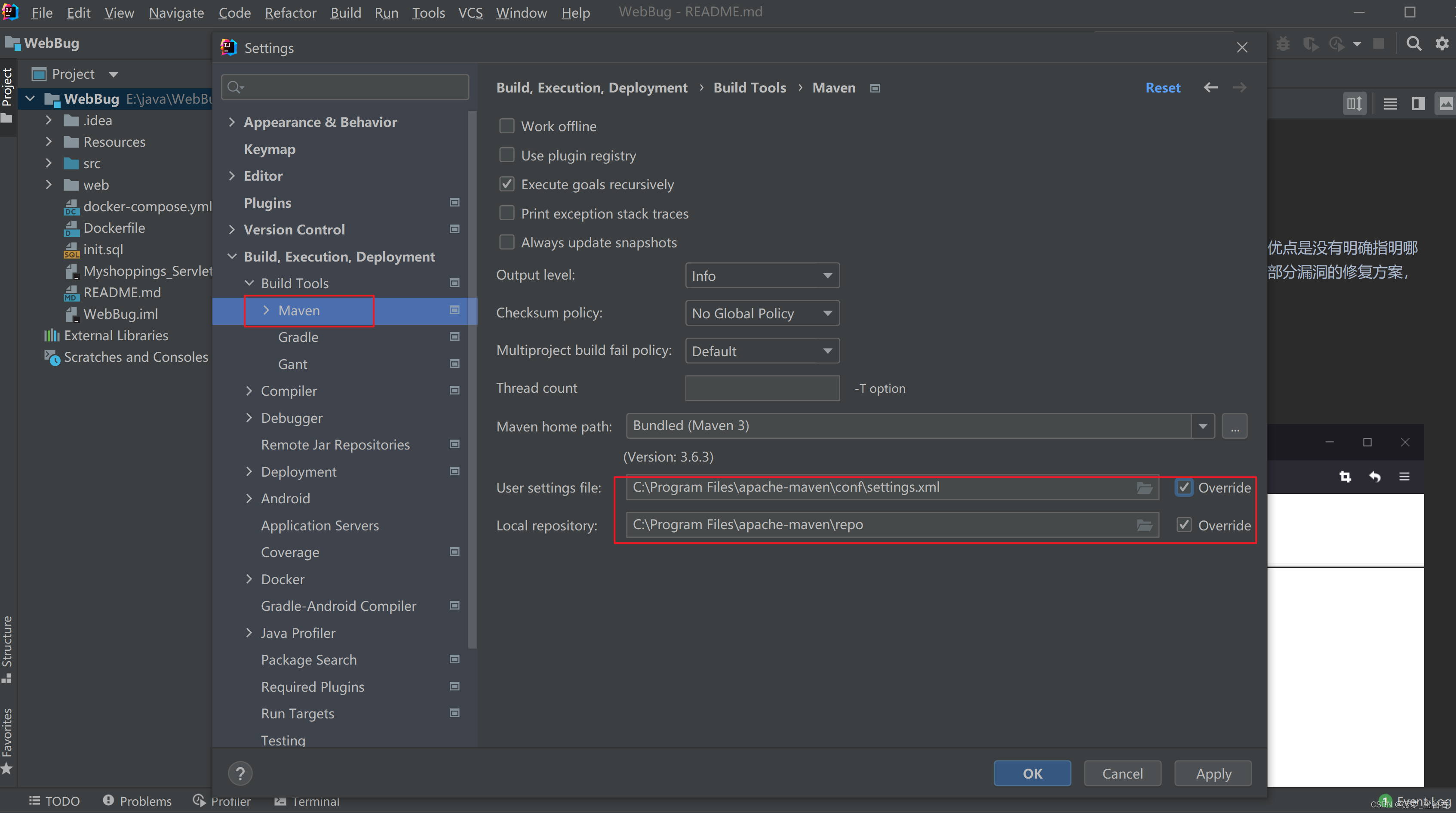Select Application Servers setting
1456x813 pixels.
point(319,526)
